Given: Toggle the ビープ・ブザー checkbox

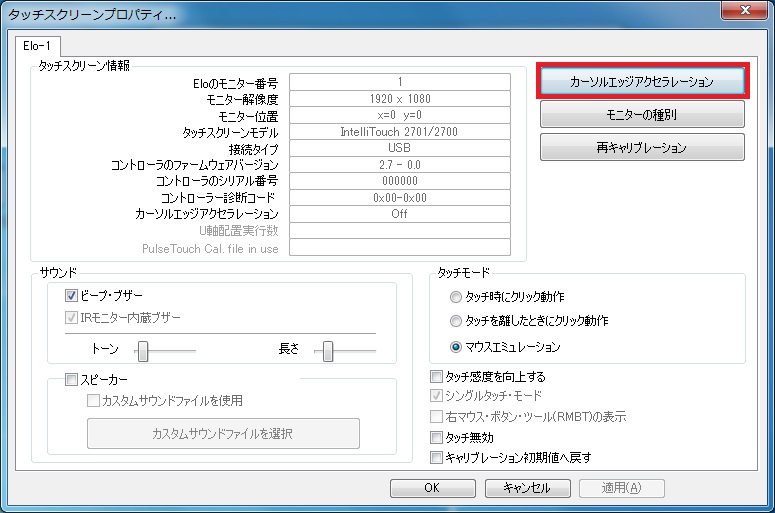Looking at the screenshot, I should pyautogui.click(x=72, y=296).
